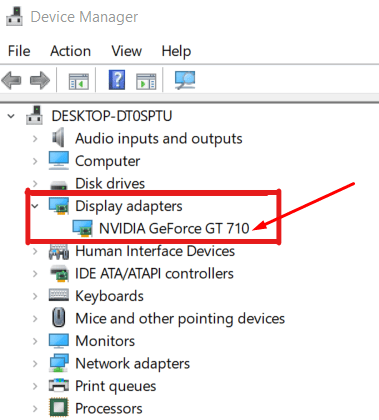Click the Back arrow toolbar icon
The width and height of the screenshot is (379, 420).
[11, 80]
